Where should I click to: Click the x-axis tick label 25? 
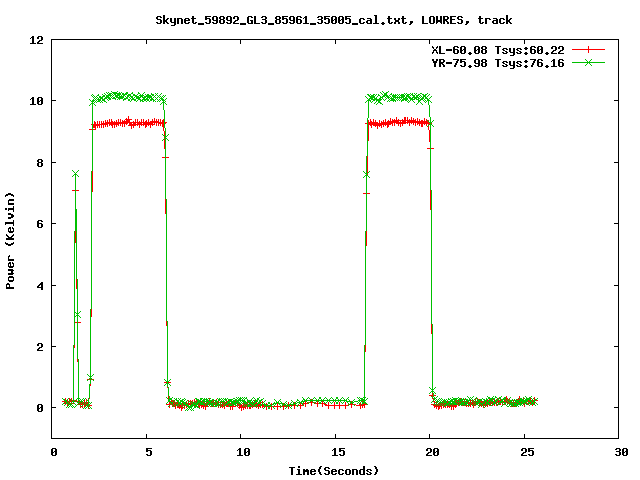tap(527, 452)
